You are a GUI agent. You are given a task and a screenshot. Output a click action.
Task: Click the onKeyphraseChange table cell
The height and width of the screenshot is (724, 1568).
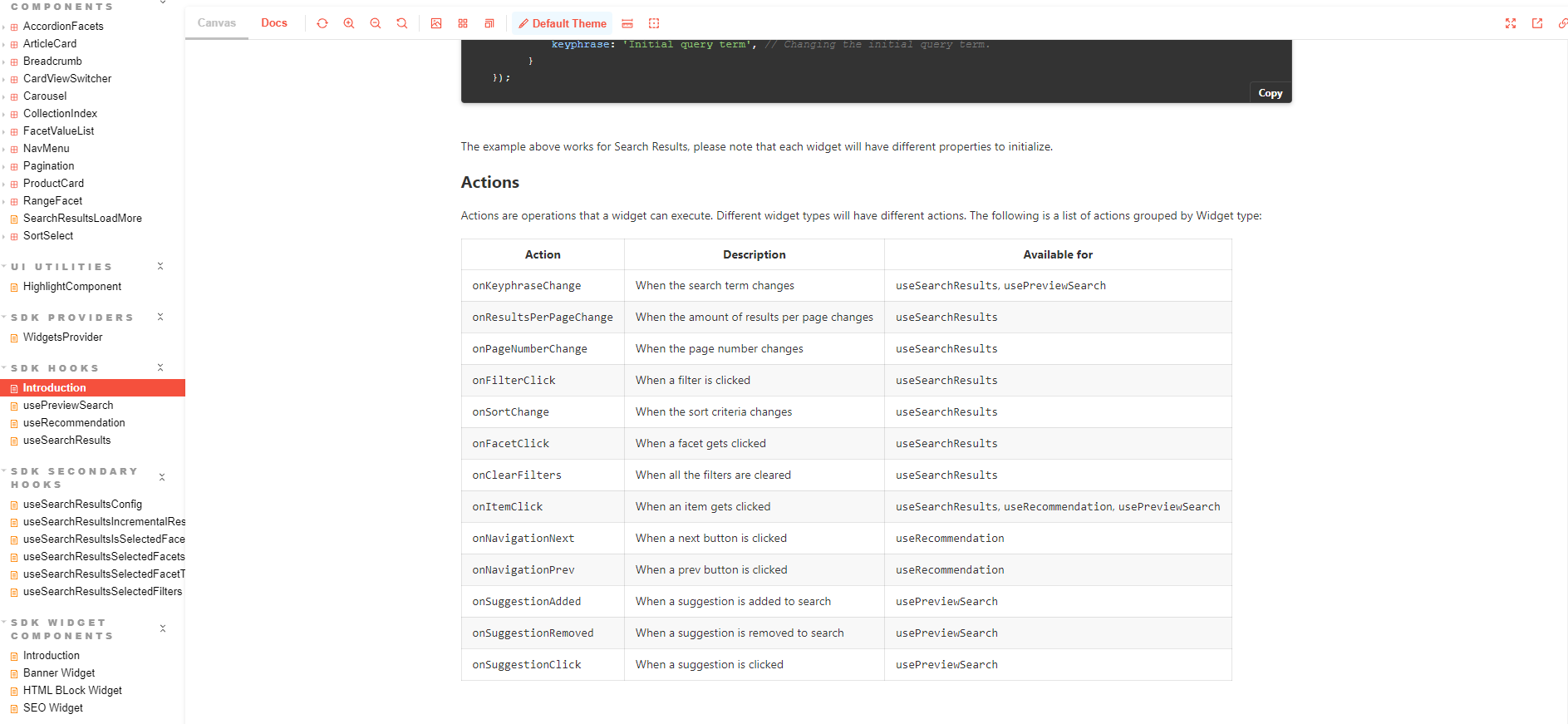(543, 286)
